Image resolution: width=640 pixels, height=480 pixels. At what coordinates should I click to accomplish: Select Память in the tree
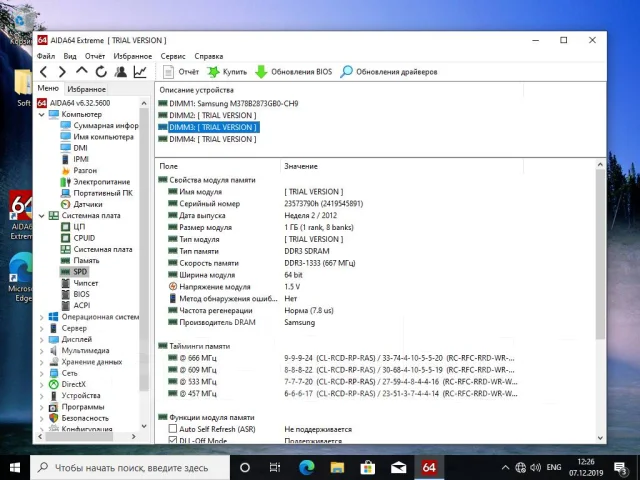click(x=80, y=260)
